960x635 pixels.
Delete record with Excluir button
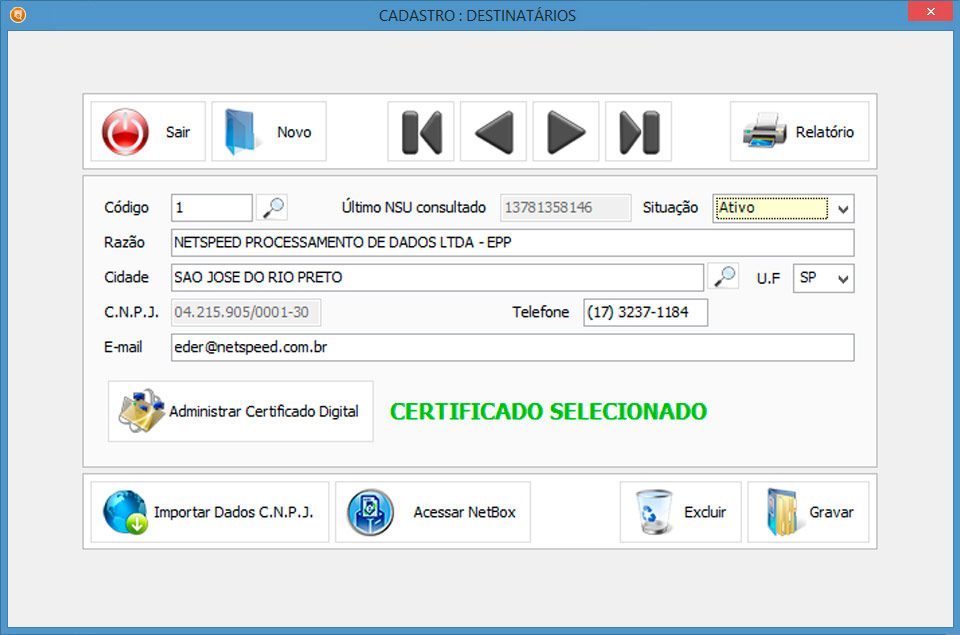click(680, 512)
